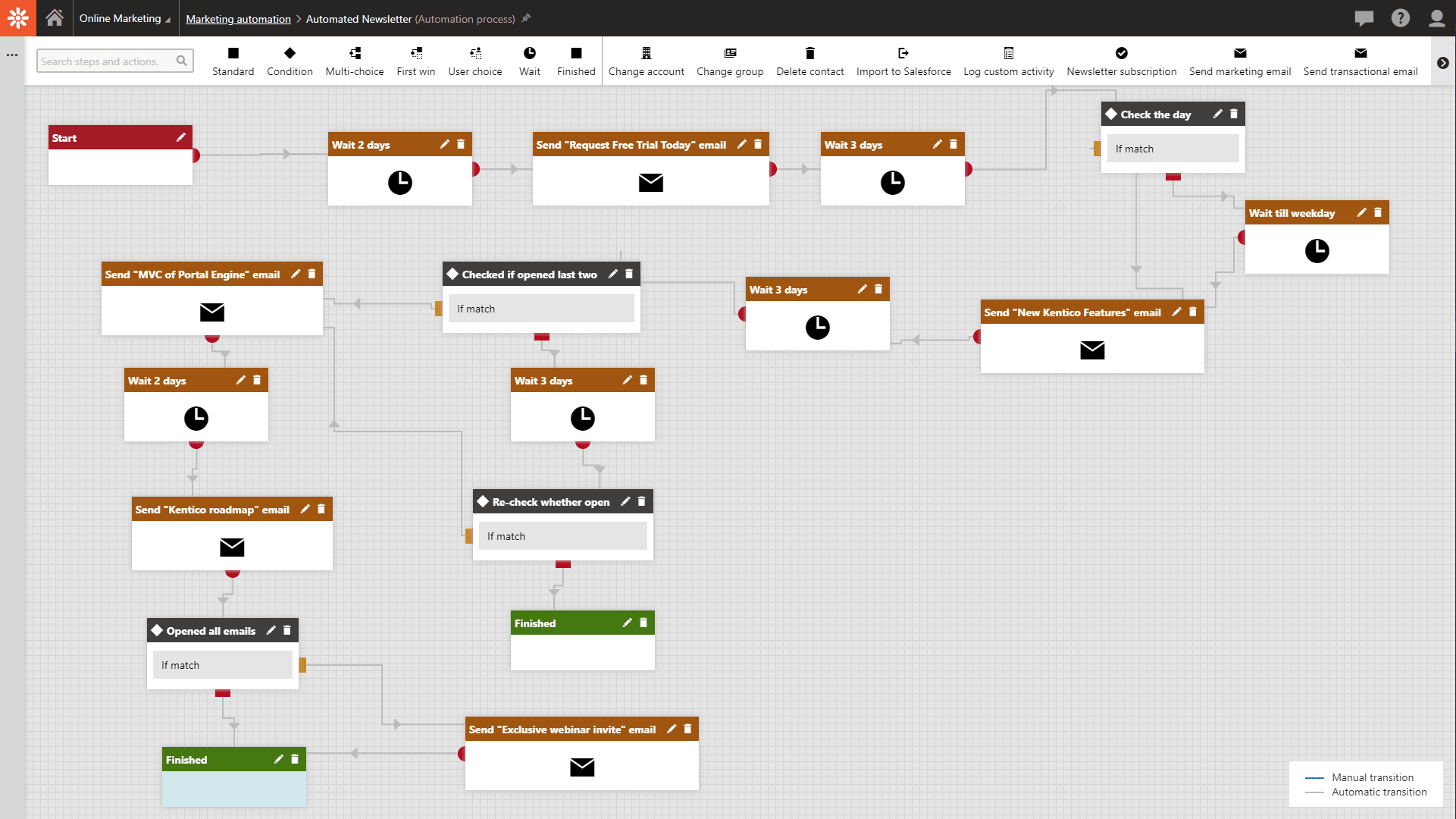Edit the Opened all emails condition
The height and width of the screenshot is (819, 1456).
tap(271, 630)
